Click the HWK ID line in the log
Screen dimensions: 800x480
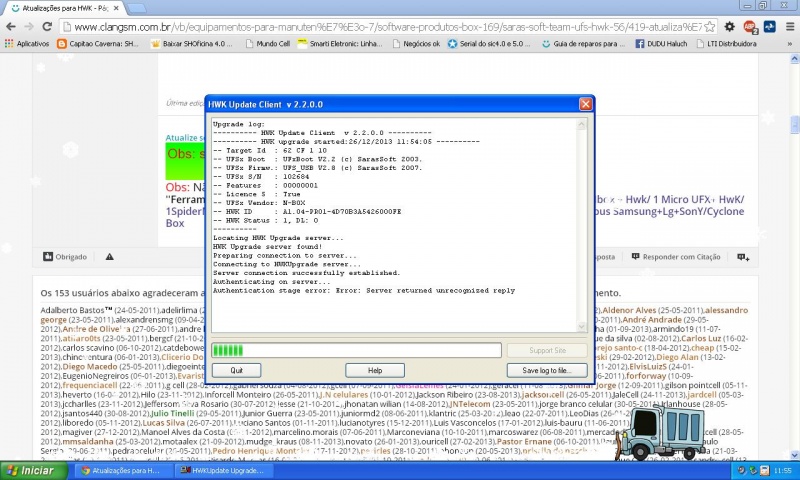307,211
